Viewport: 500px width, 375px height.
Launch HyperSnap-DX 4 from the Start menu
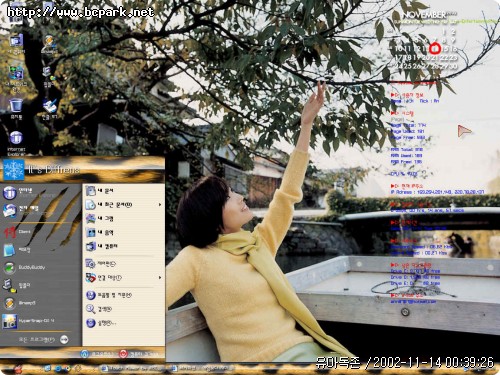pyautogui.click(x=28, y=321)
